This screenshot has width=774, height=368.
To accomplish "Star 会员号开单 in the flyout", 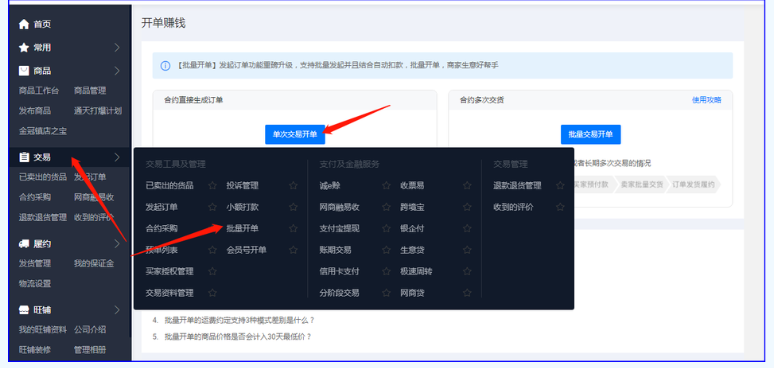I will click(x=293, y=250).
